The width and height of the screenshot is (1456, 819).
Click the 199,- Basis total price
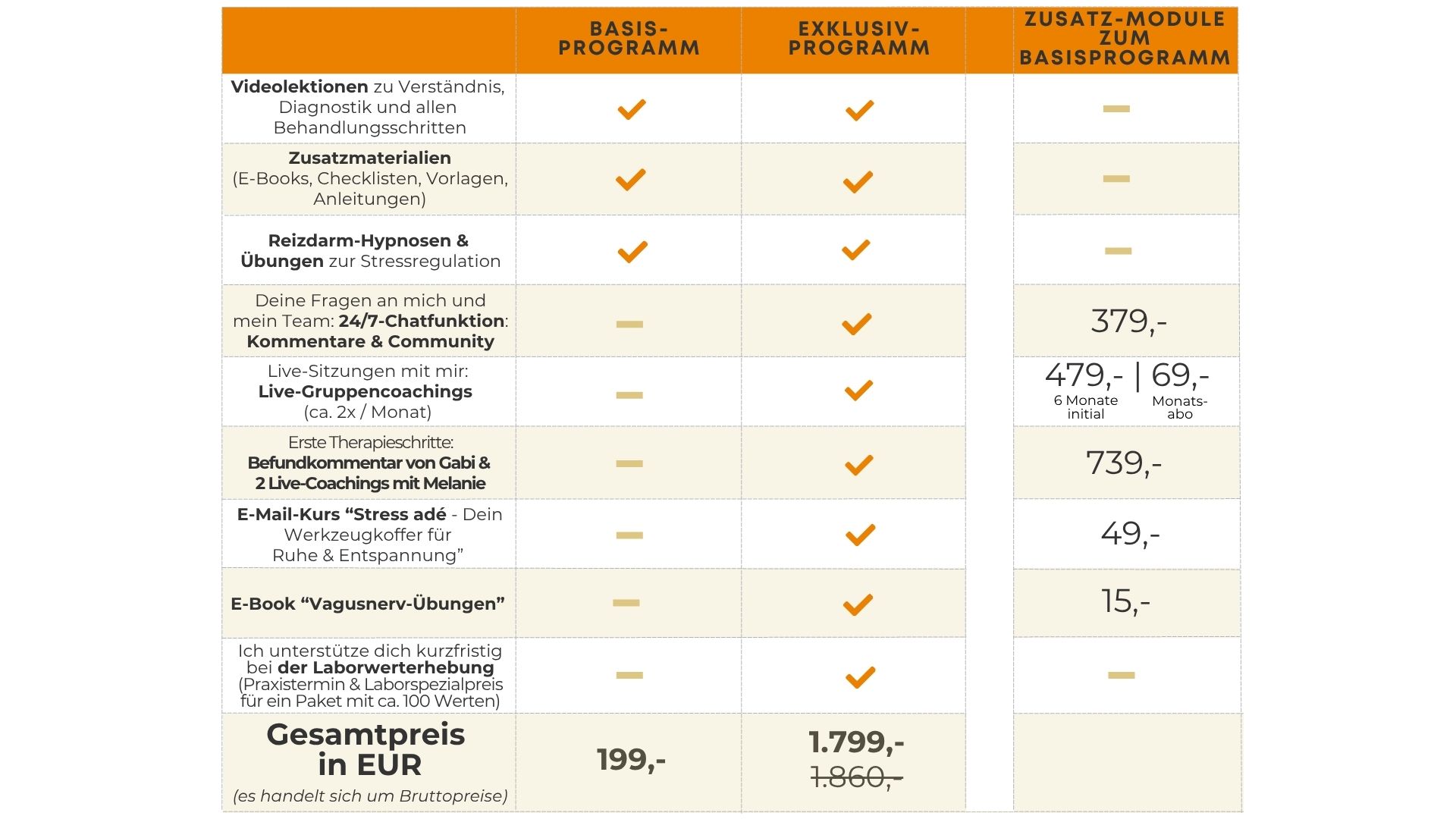pyautogui.click(x=631, y=760)
